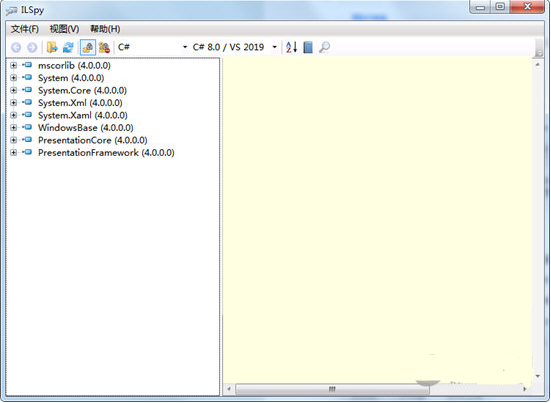Click the System.Xml assembly icon

coord(27,102)
